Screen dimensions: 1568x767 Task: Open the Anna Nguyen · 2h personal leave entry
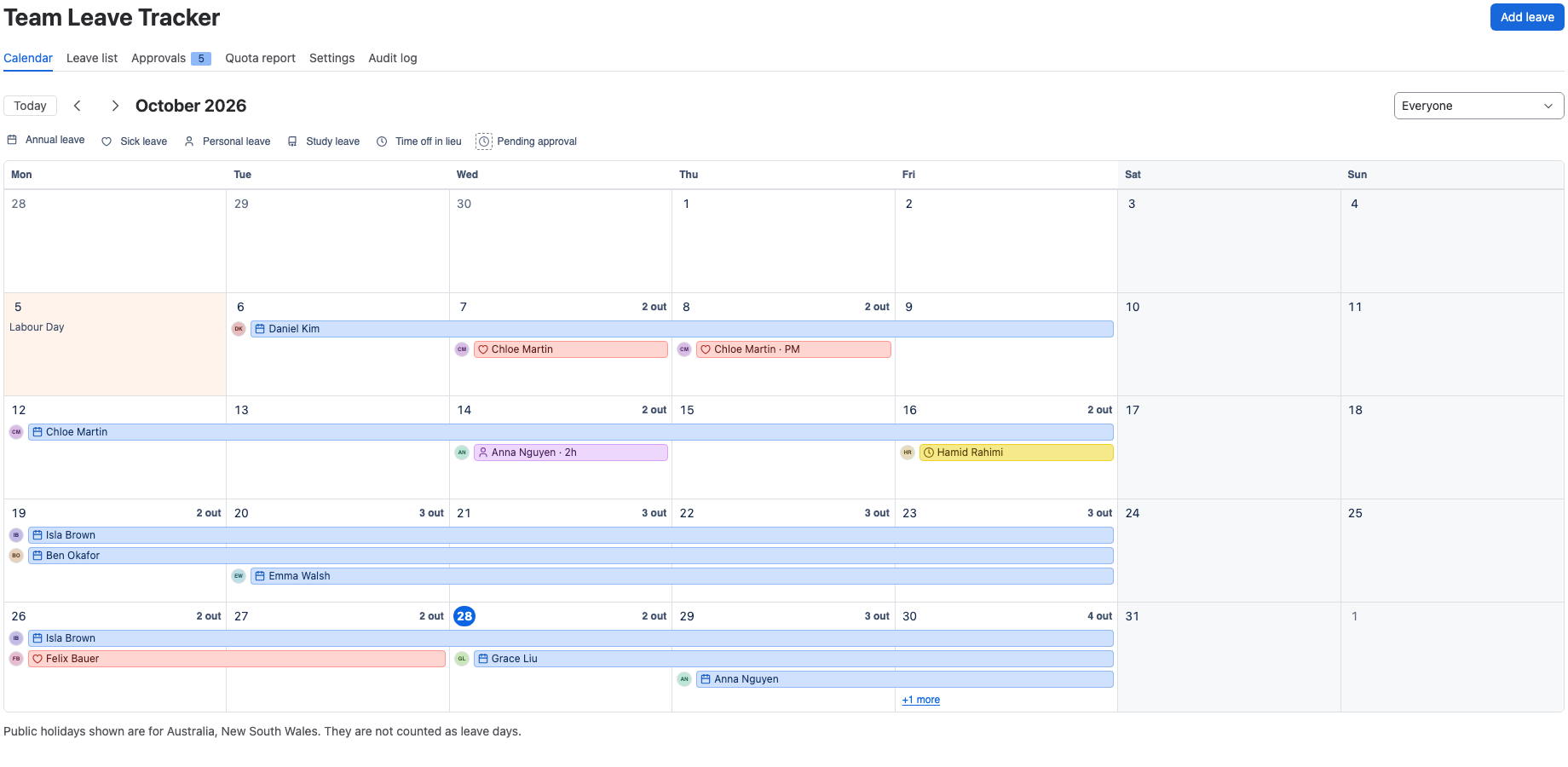pos(571,453)
